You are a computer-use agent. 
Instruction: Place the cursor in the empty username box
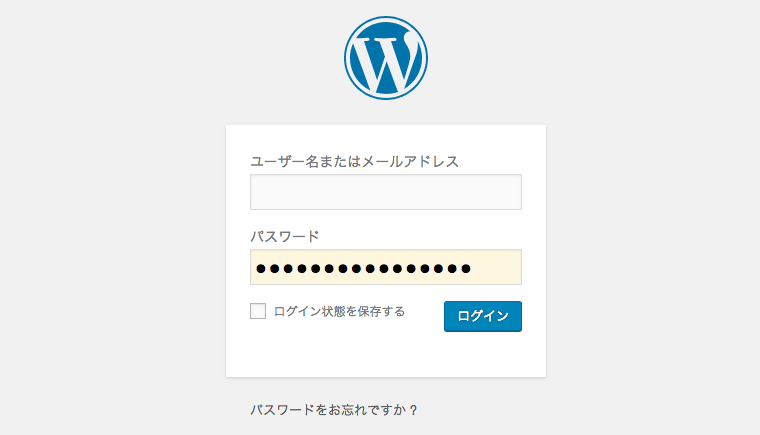click(x=386, y=192)
